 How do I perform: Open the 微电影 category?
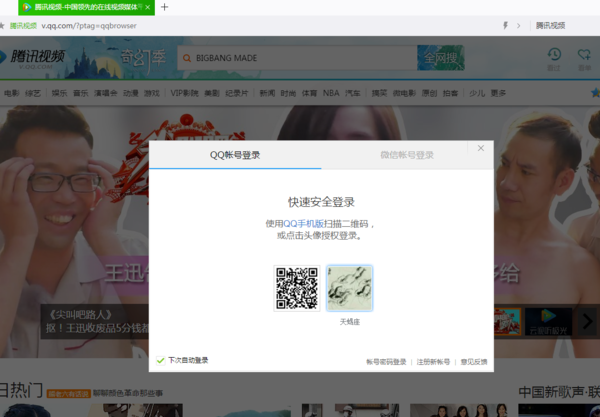(x=404, y=93)
